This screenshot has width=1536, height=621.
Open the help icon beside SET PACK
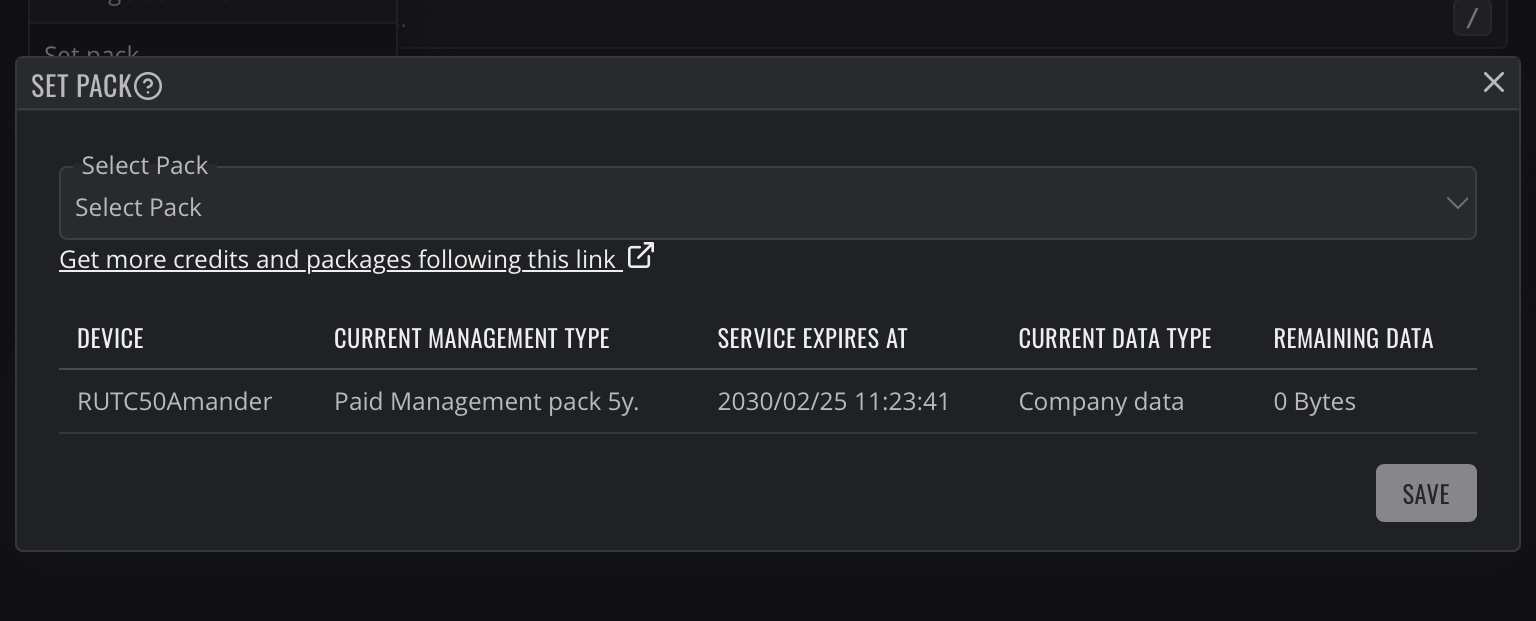pos(148,87)
